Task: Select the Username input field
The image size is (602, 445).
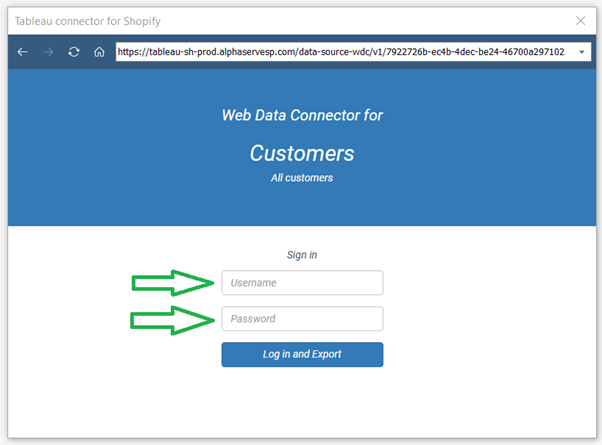Action: (x=302, y=283)
